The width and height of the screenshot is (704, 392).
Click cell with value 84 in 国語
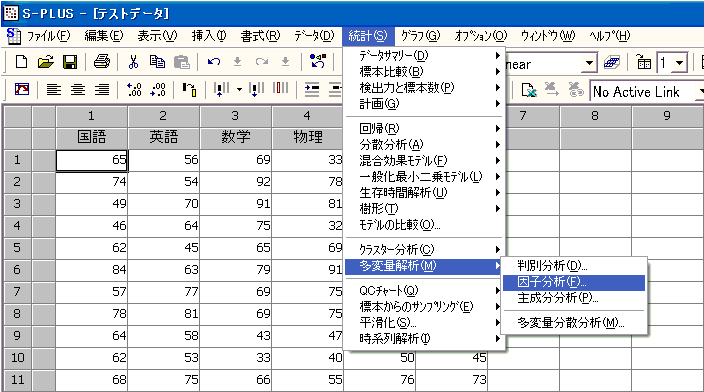point(92,270)
